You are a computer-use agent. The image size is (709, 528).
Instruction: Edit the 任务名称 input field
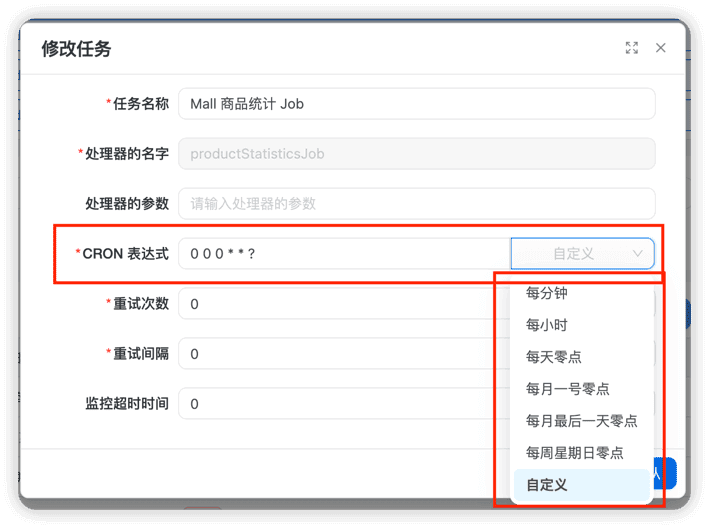pos(416,104)
